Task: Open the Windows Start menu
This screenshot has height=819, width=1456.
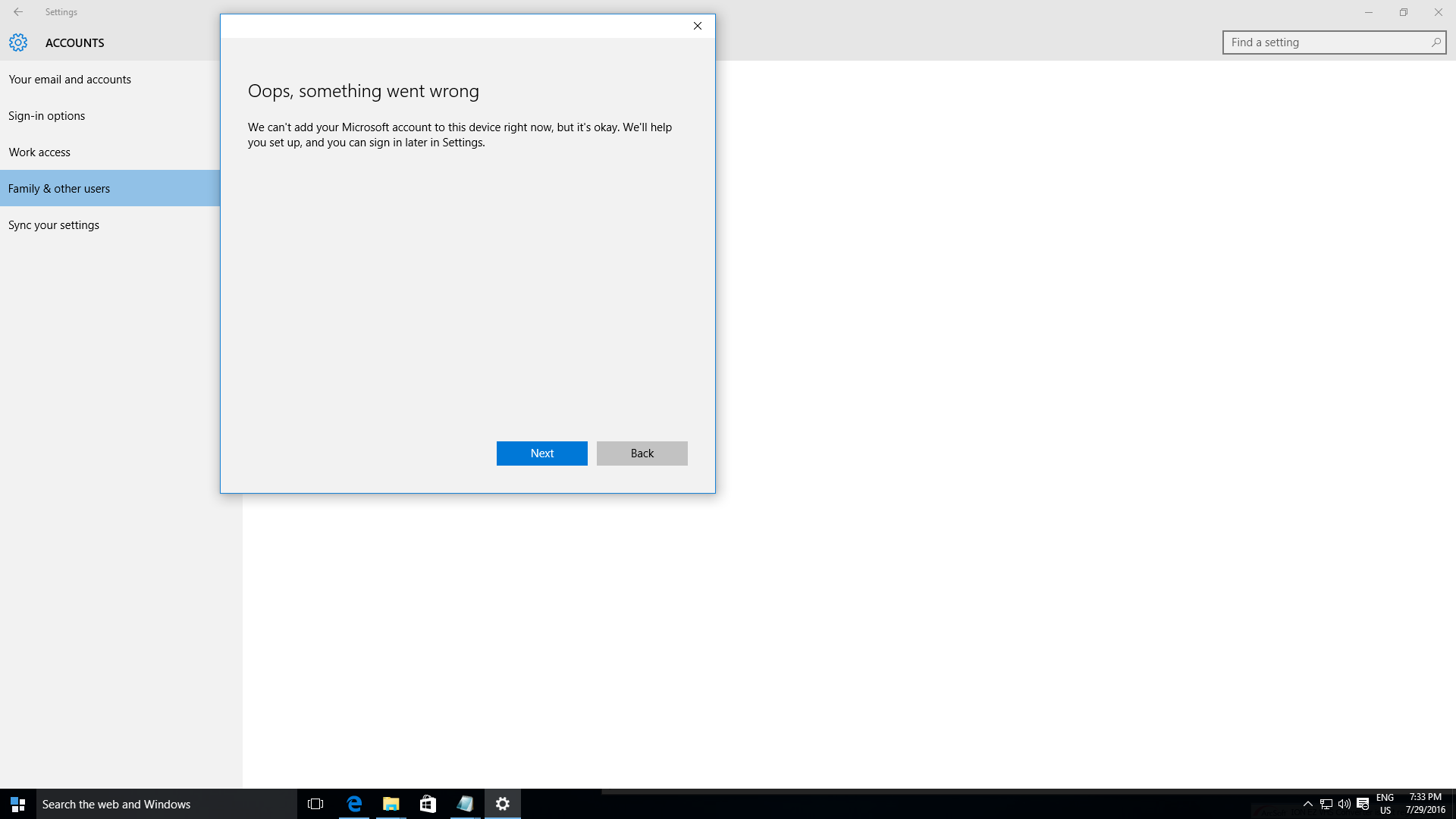Action: 18,804
